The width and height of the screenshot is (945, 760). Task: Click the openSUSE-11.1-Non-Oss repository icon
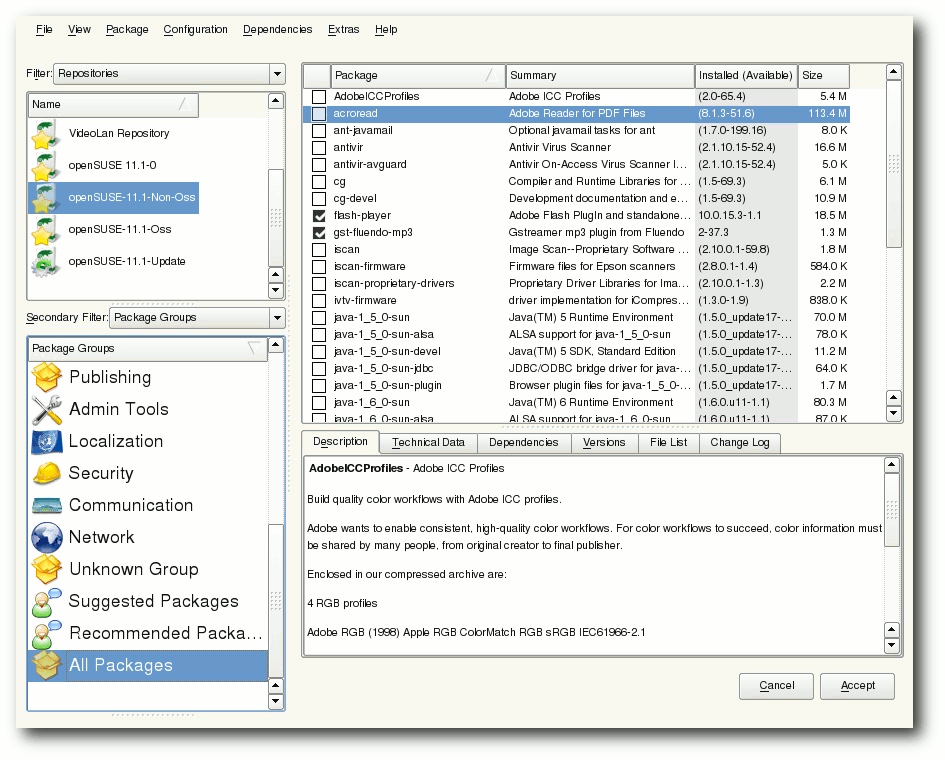coord(46,198)
